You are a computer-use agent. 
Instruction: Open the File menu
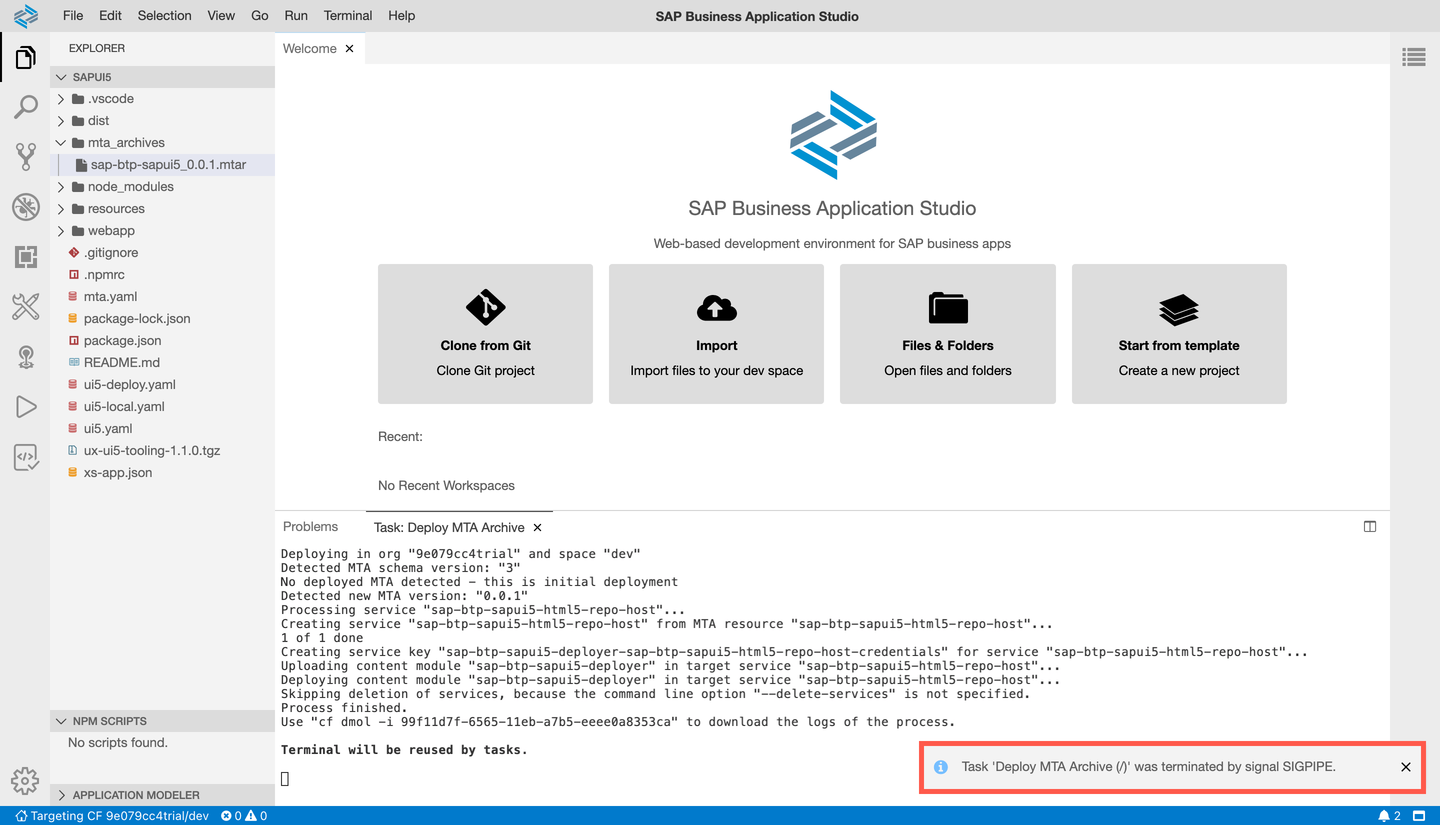73,16
